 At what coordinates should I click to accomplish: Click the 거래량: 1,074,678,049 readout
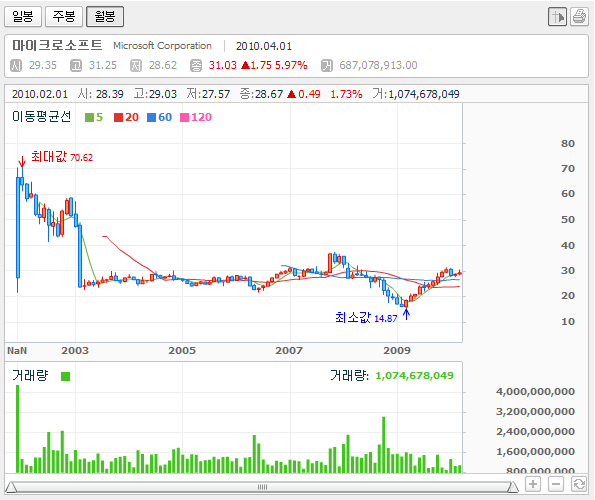[392, 376]
